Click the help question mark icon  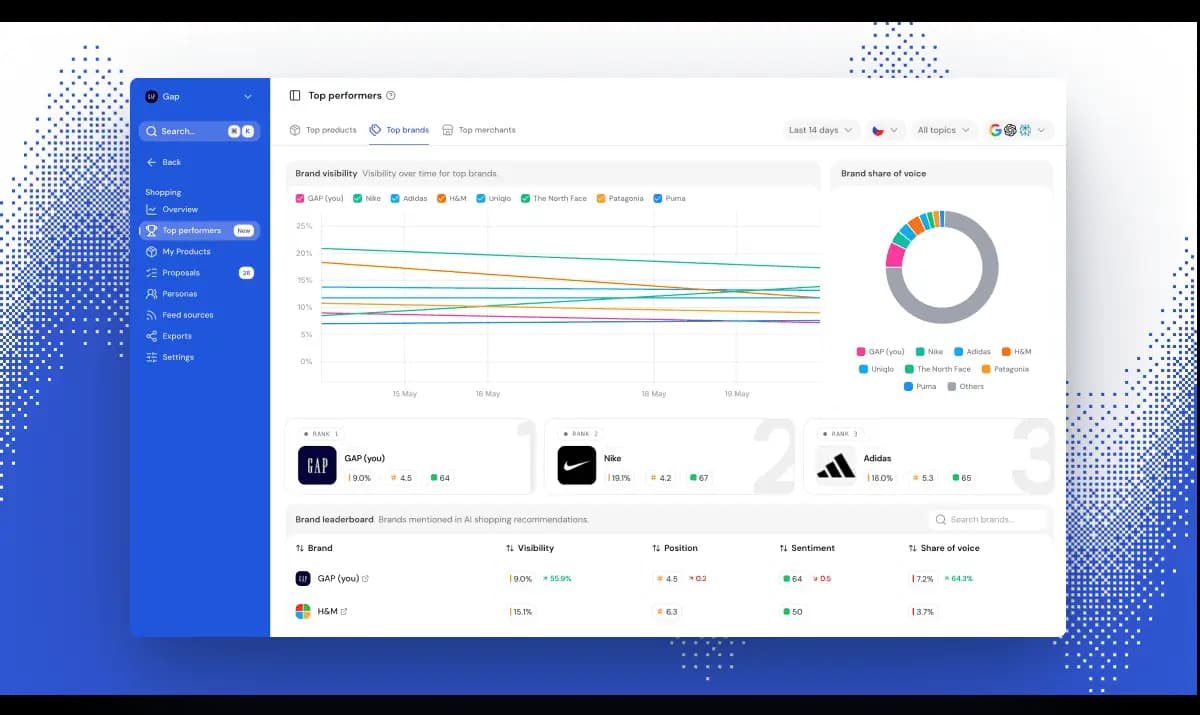[x=391, y=96]
